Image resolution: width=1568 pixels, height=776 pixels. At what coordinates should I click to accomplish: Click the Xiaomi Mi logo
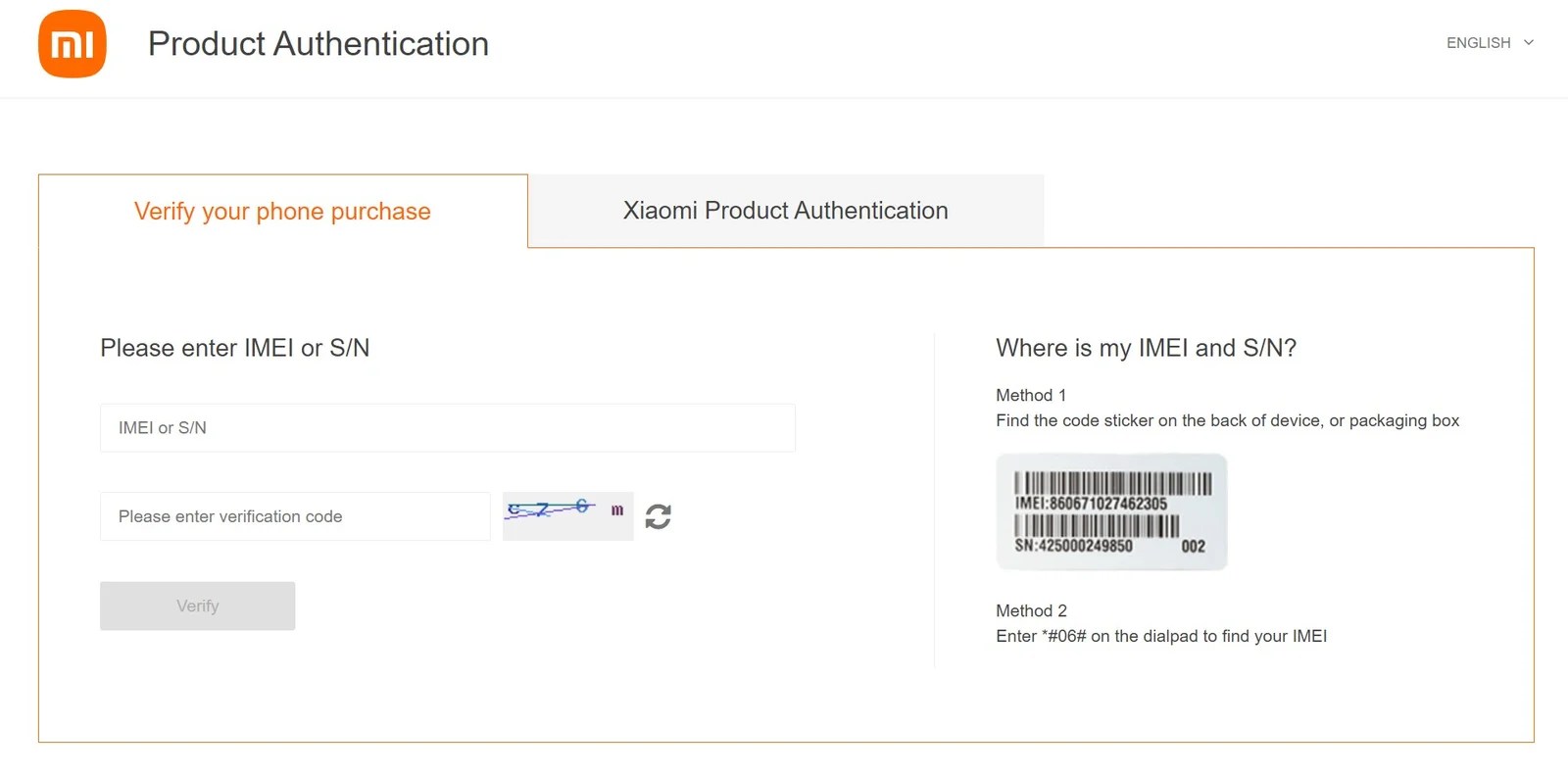click(72, 43)
